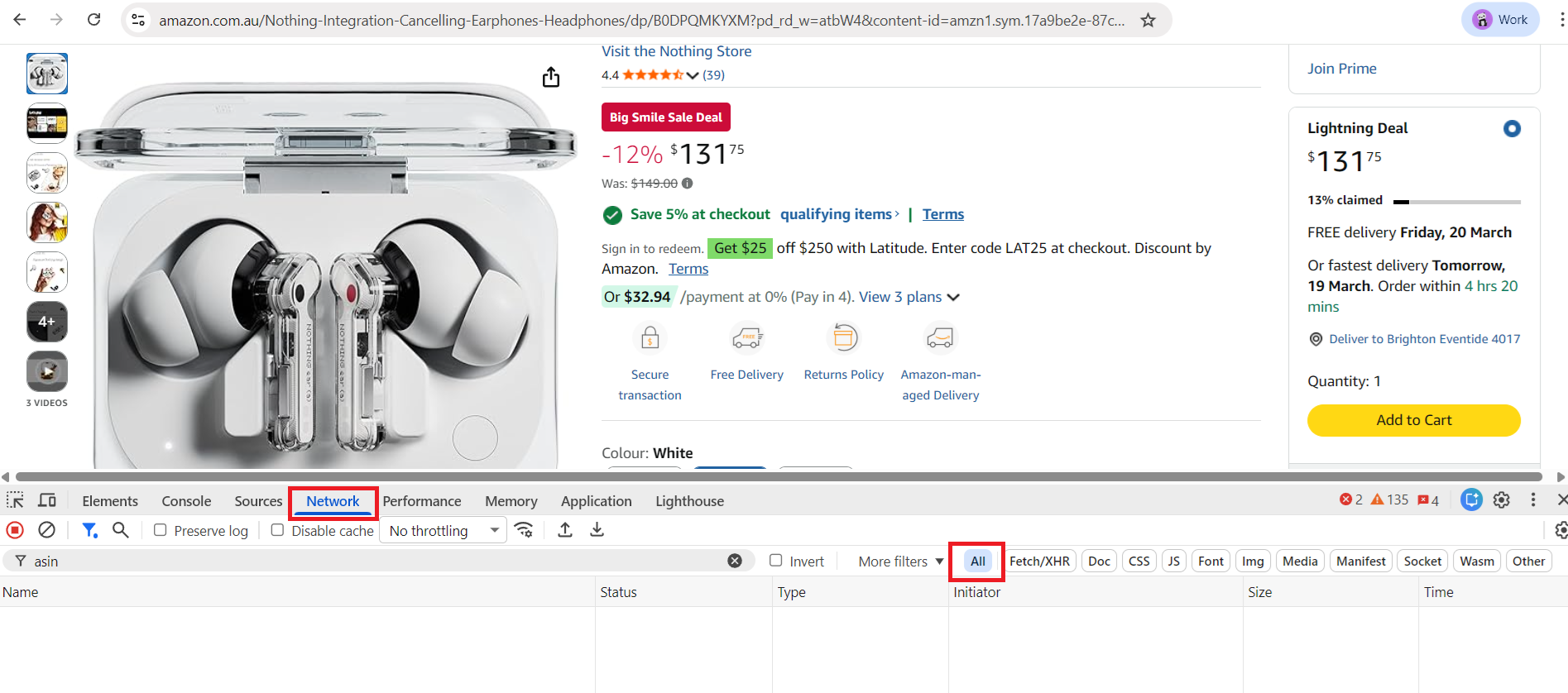This screenshot has width=1568, height=693.
Task: Select the first product thumbnail image
Action: point(47,74)
